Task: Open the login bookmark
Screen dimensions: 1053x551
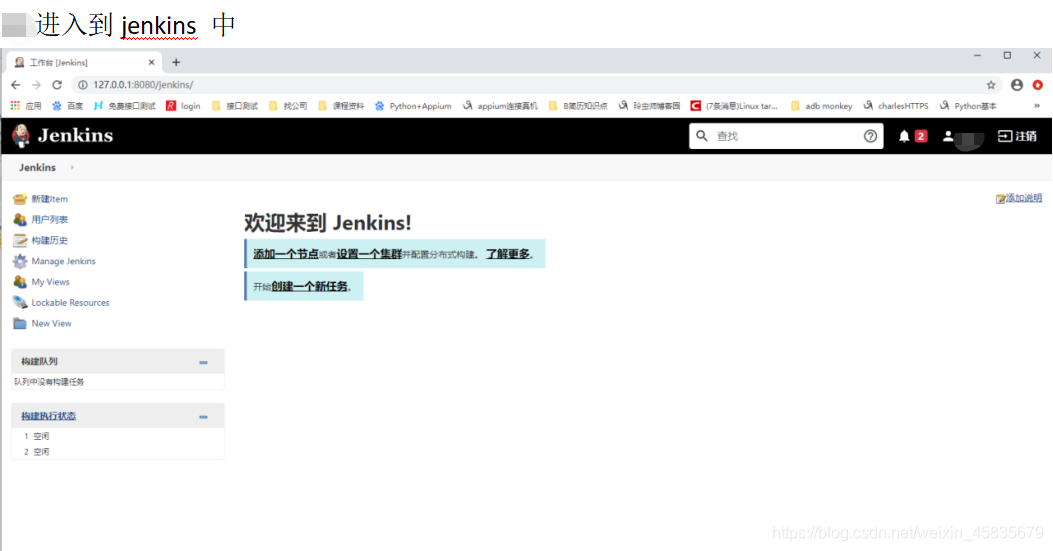Action: pos(183,106)
